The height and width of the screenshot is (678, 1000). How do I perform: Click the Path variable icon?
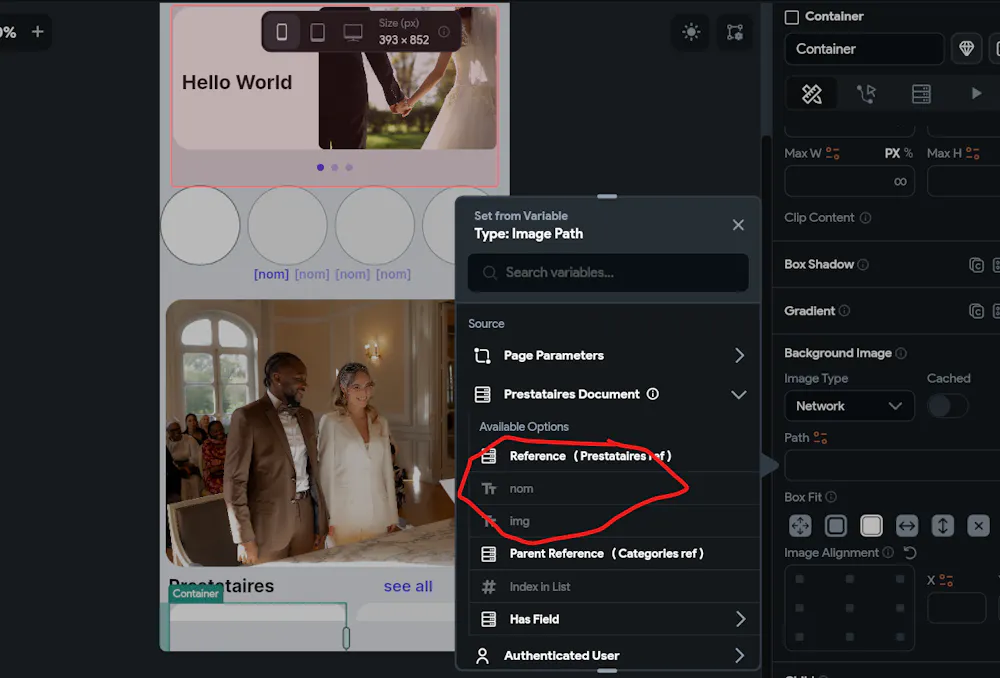[x=820, y=438]
